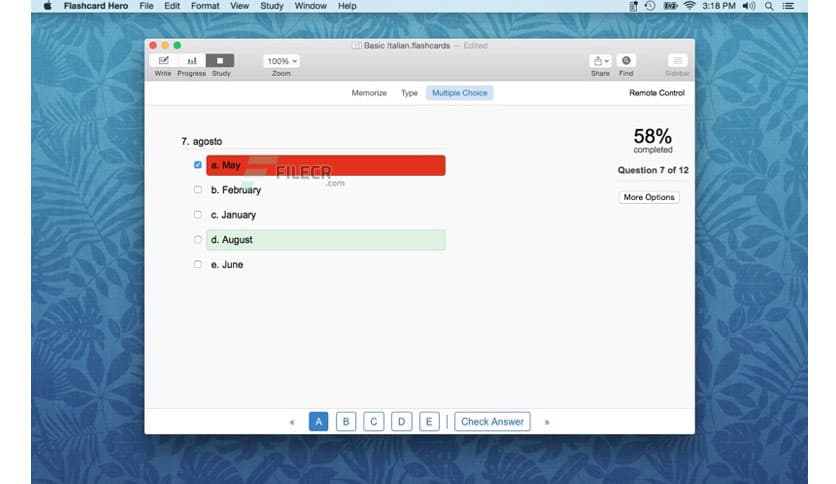
Task: Uncheck the checkbox for a. May
Action: [198, 165]
